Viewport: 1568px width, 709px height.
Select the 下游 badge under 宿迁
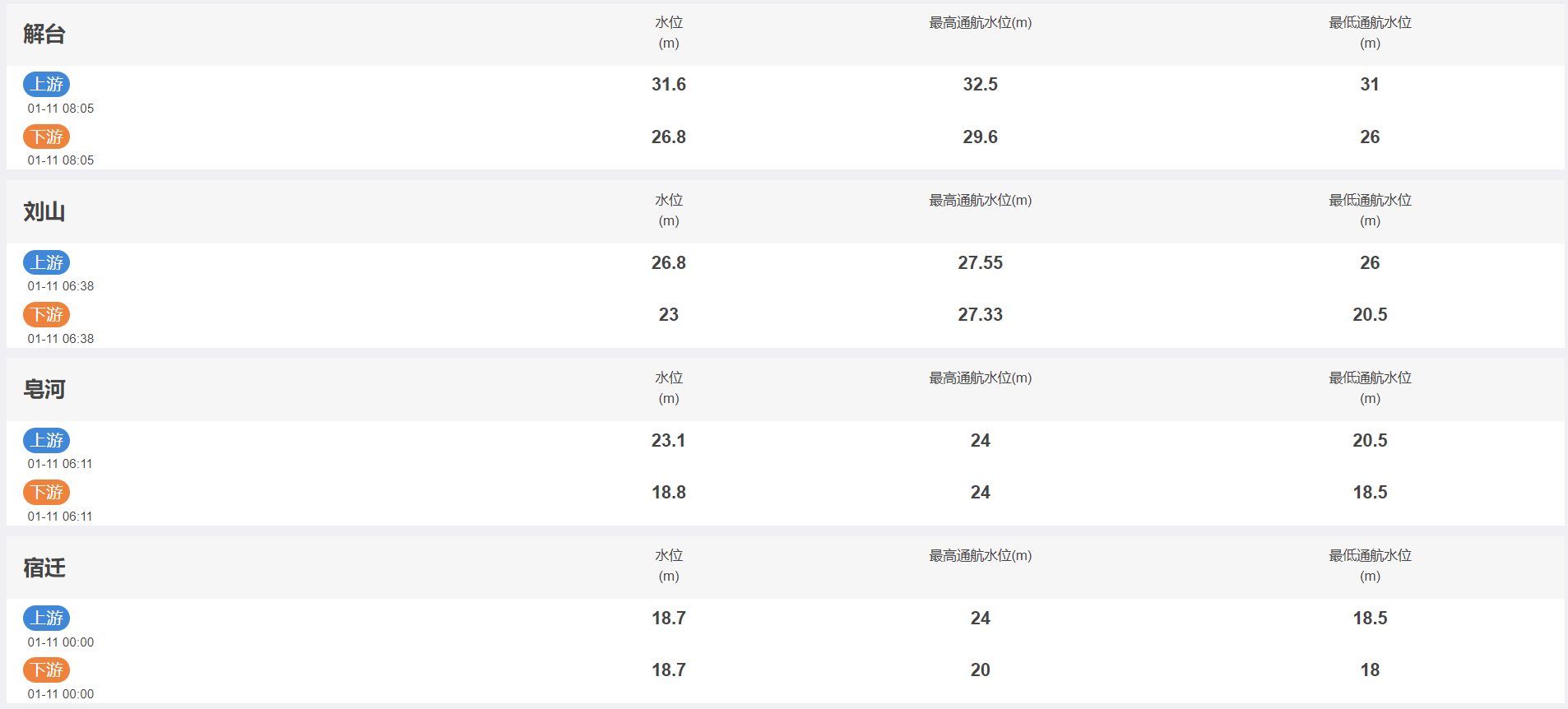coord(46,670)
